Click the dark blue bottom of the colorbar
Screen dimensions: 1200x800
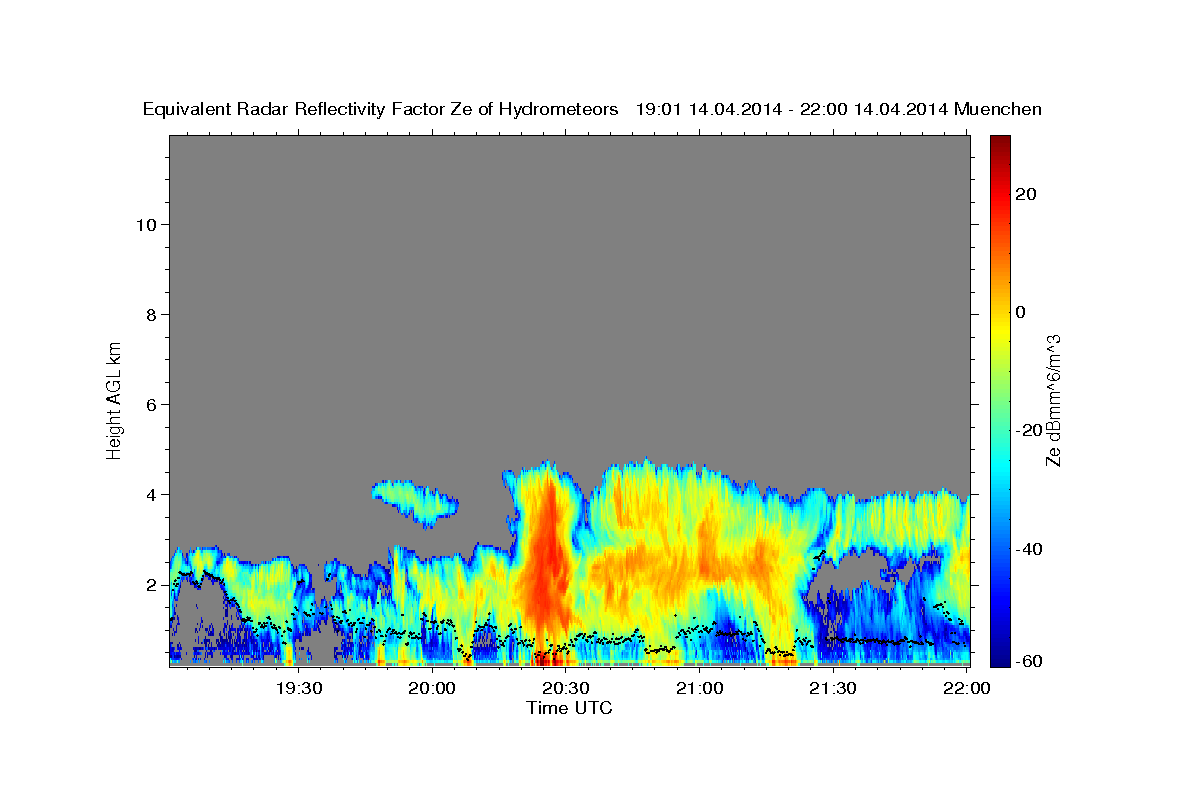point(1000,655)
